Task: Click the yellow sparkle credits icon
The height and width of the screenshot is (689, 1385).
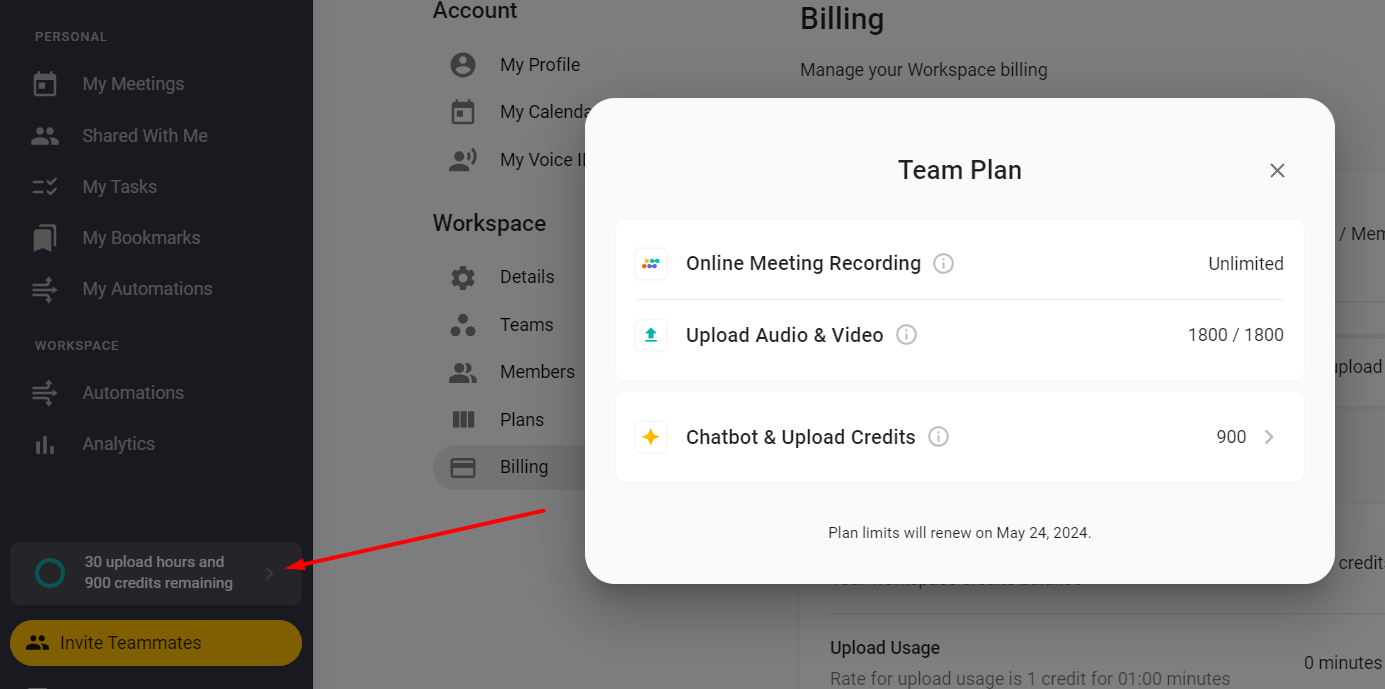Action: (651, 437)
